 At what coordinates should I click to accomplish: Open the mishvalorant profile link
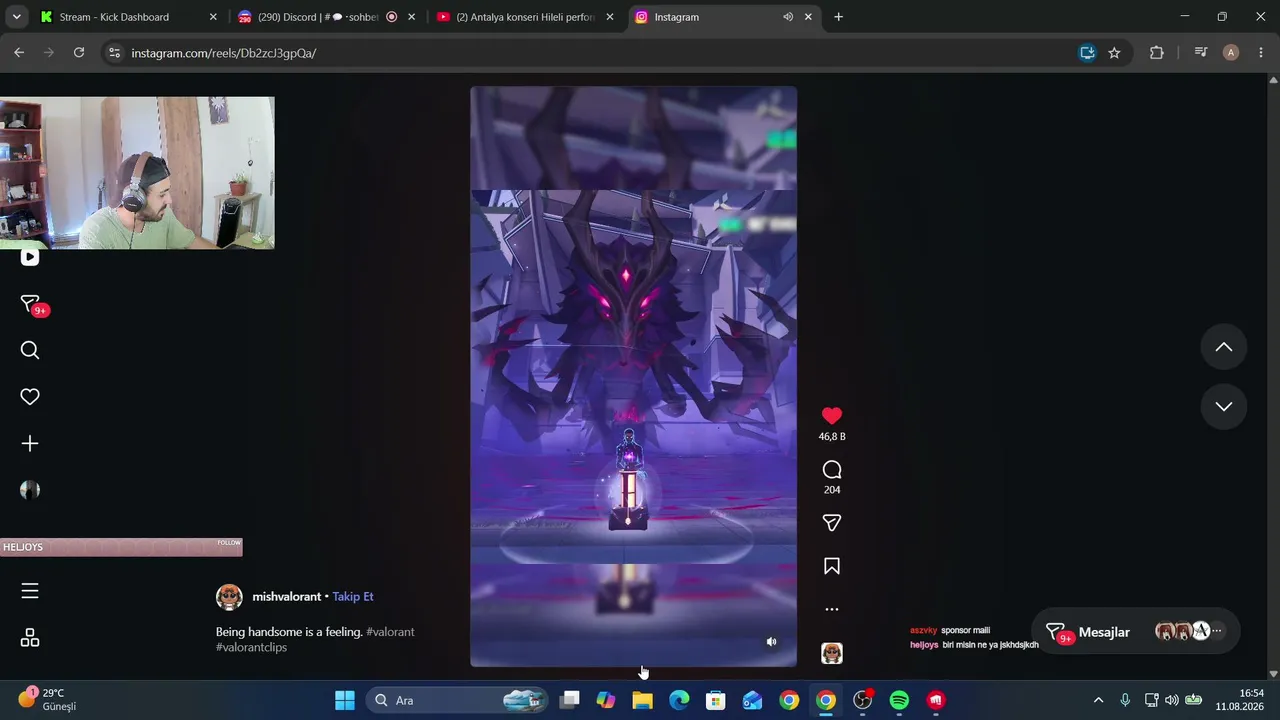coord(286,597)
